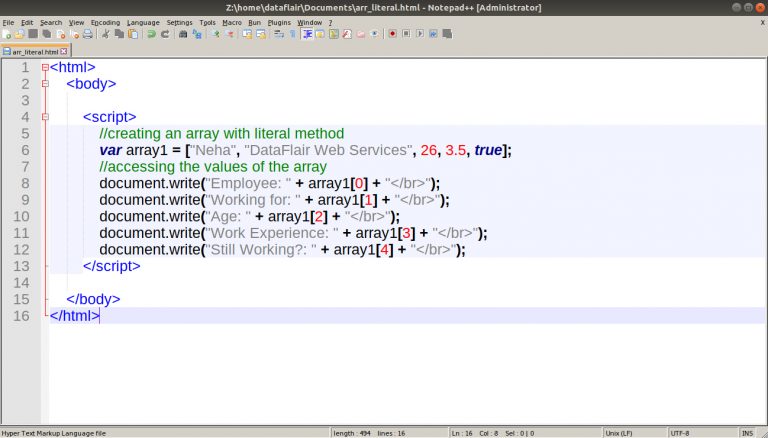Open the Macro menu

(x=232, y=23)
